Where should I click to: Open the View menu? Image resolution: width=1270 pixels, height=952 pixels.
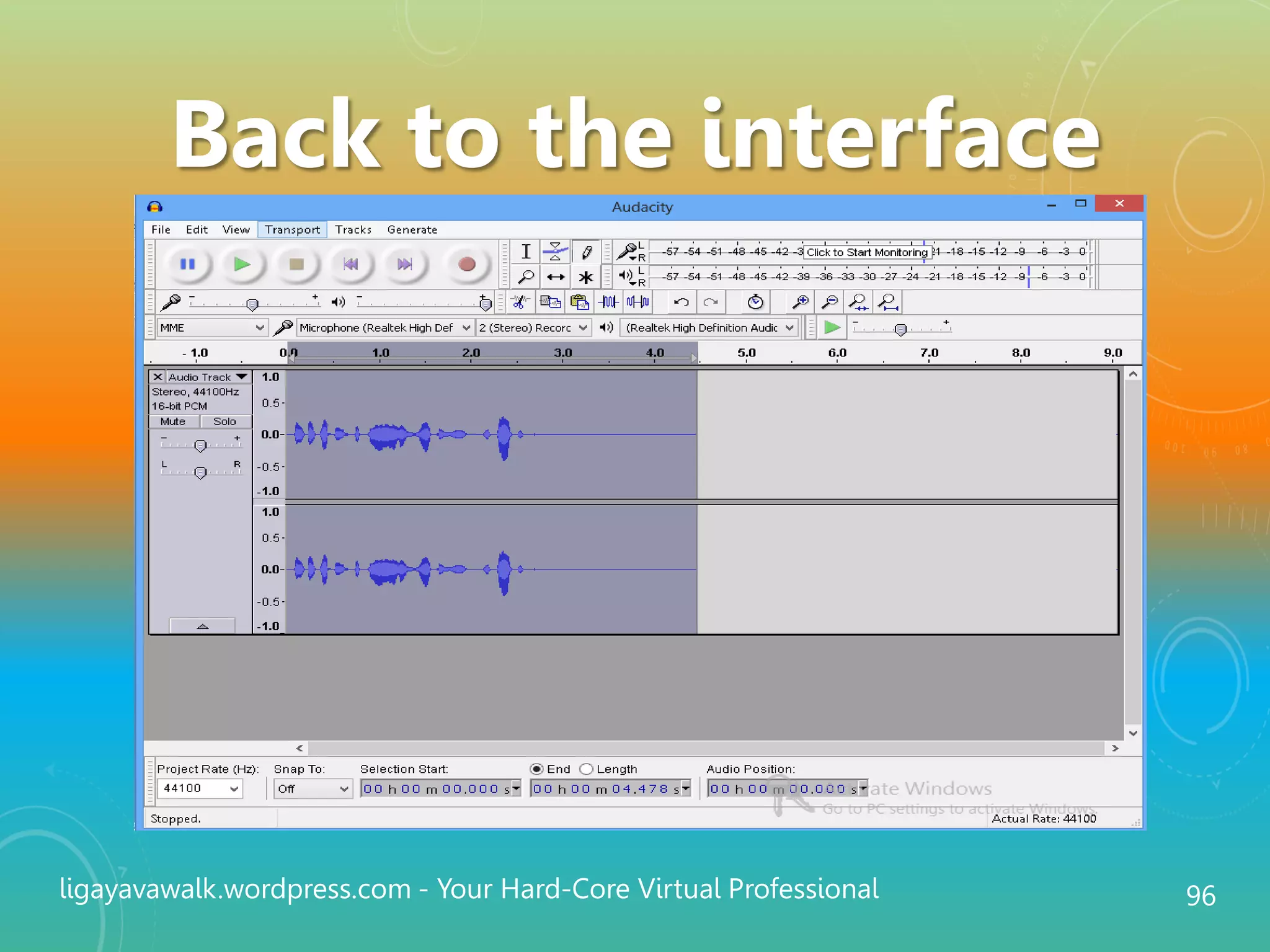click(236, 229)
